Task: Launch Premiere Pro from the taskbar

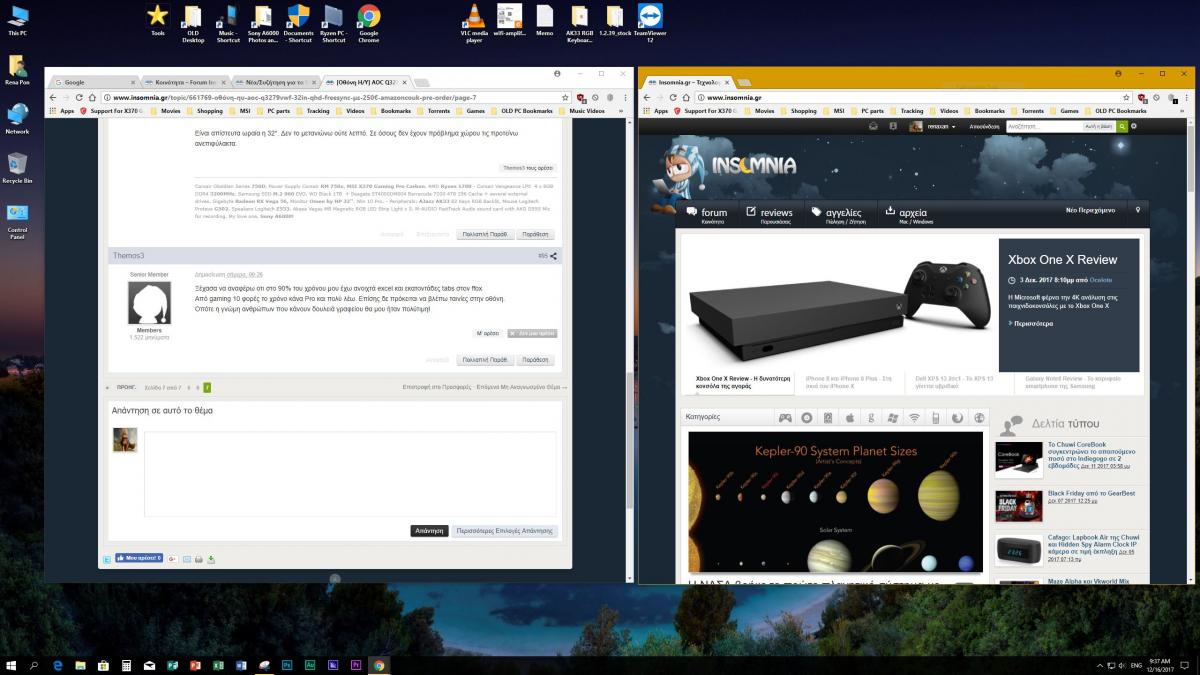Action: pos(355,664)
